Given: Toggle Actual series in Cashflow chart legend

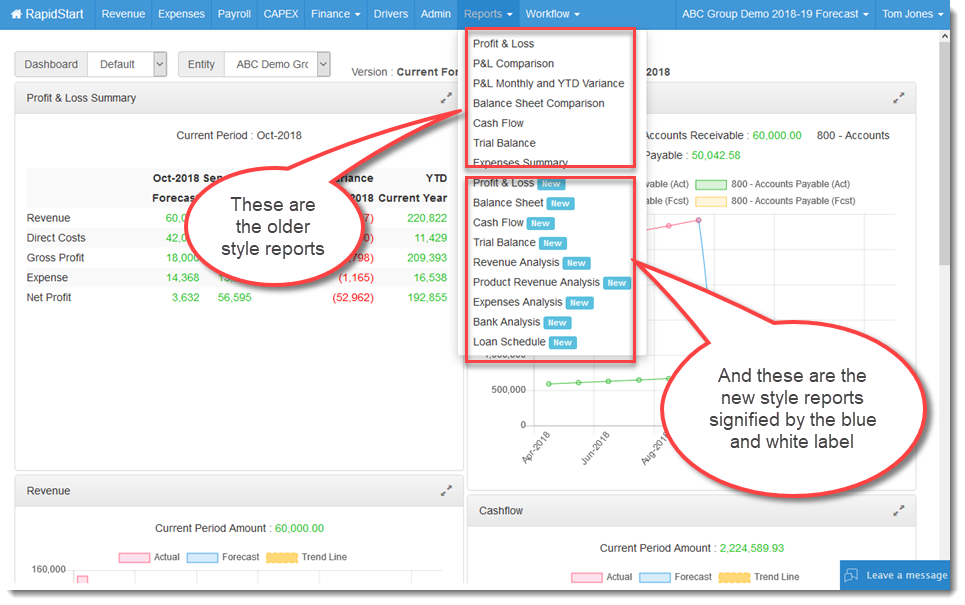Looking at the screenshot, I should click(601, 577).
